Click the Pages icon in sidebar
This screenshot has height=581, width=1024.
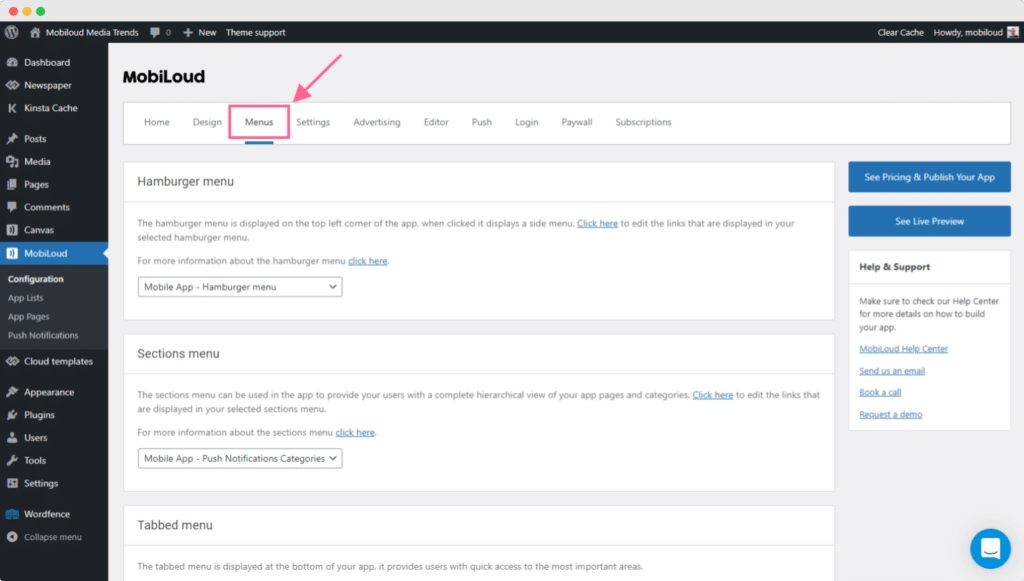tap(12, 184)
